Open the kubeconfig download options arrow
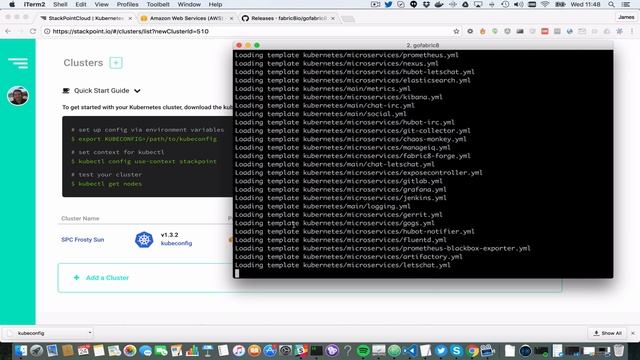This screenshot has height=360, width=640. pyautogui.click(x=90, y=333)
